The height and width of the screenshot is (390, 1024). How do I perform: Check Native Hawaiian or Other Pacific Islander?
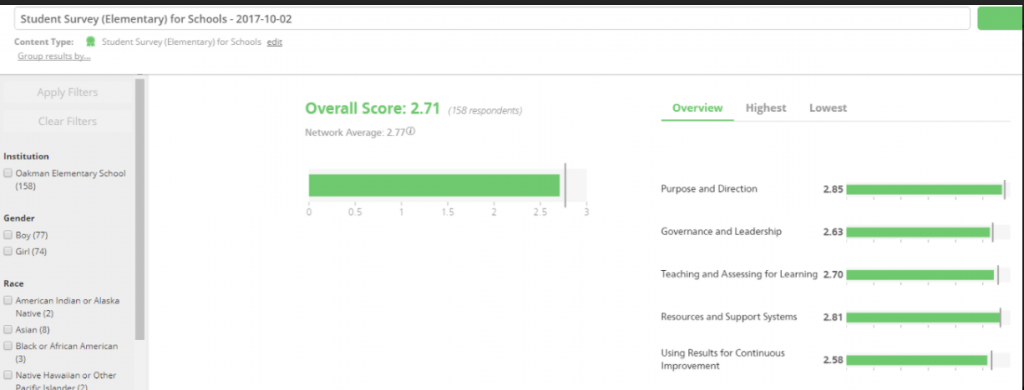(8, 376)
